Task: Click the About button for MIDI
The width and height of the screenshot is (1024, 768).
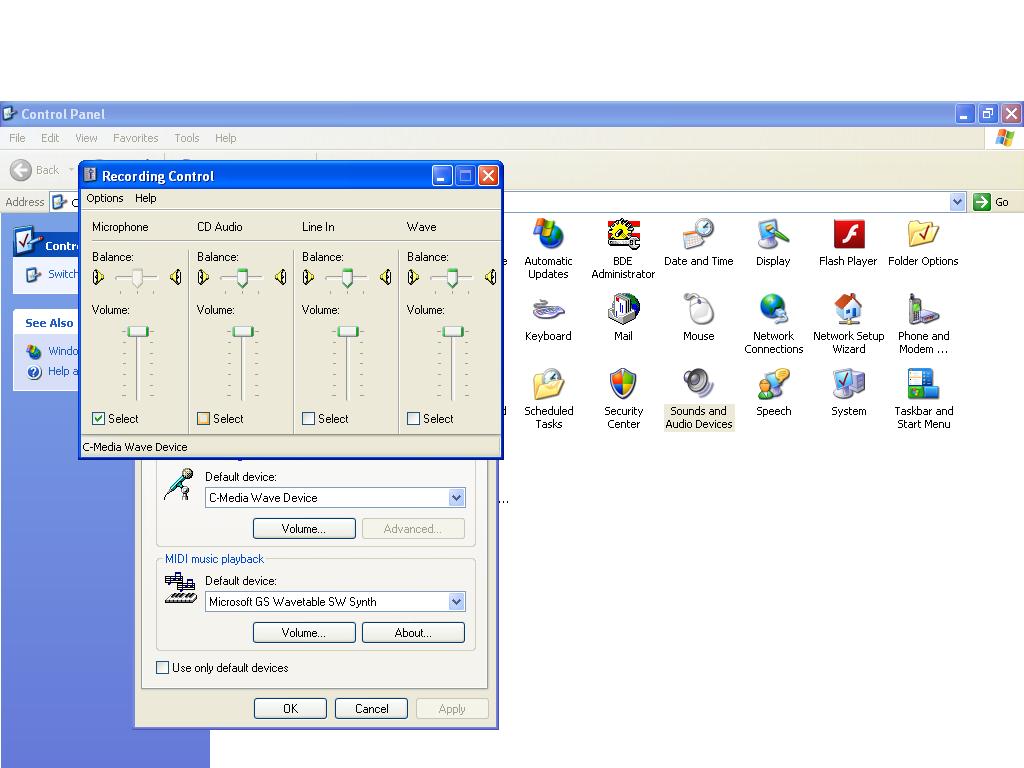Action: pos(413,632)
